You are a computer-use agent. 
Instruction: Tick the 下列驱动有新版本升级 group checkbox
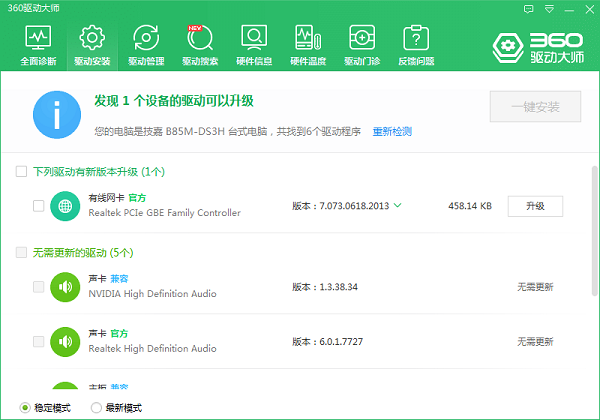[x=21, y=172]
